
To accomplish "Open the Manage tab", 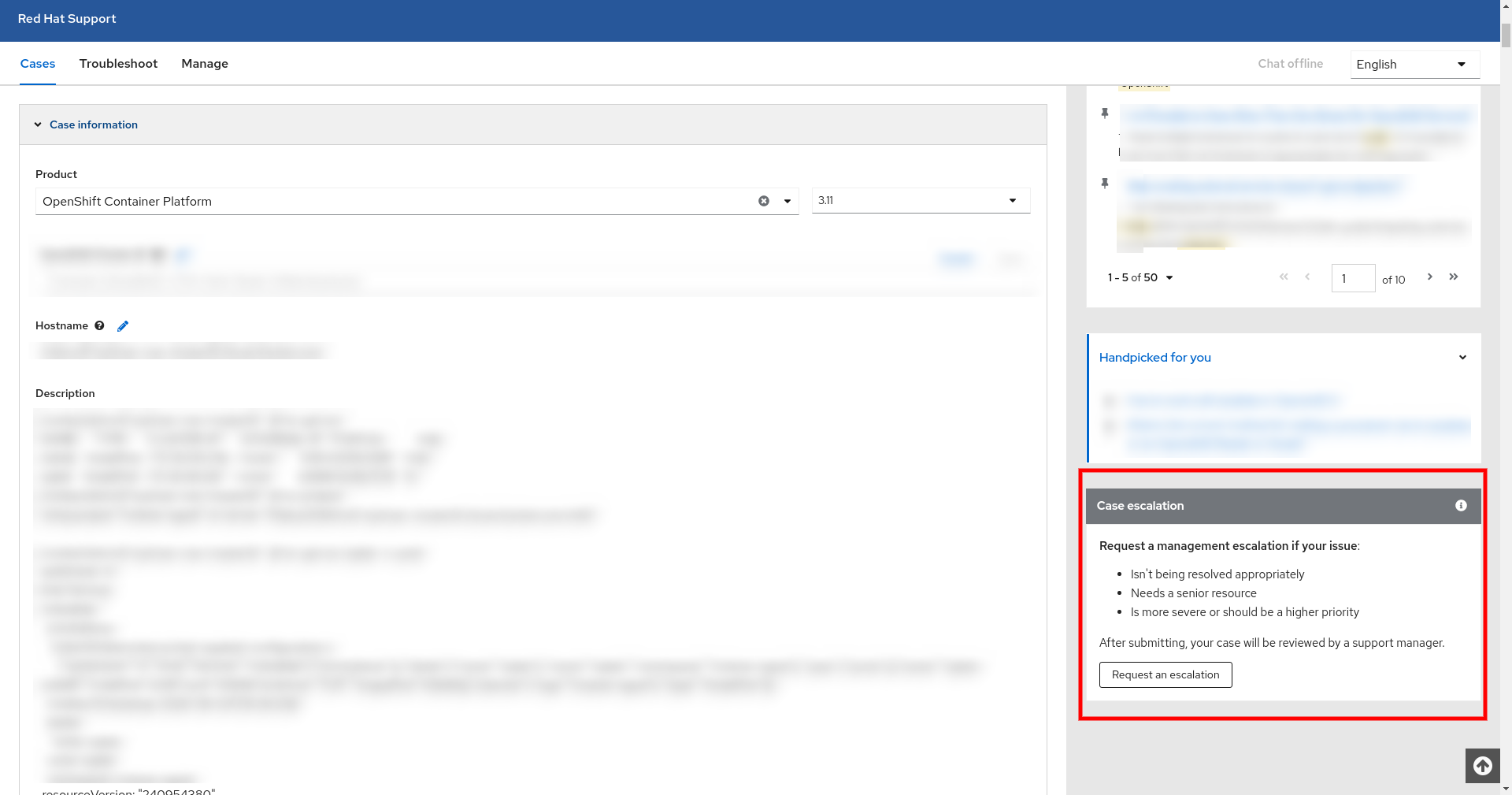I will pyautogui.click(x=205, y=64).
